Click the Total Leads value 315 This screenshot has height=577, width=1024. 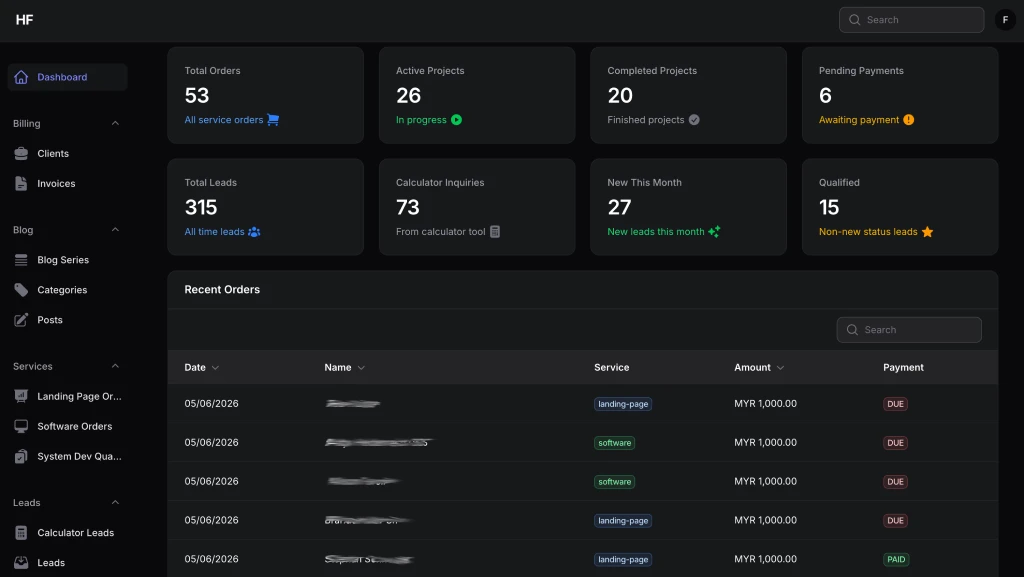click(x=200, y=208)
